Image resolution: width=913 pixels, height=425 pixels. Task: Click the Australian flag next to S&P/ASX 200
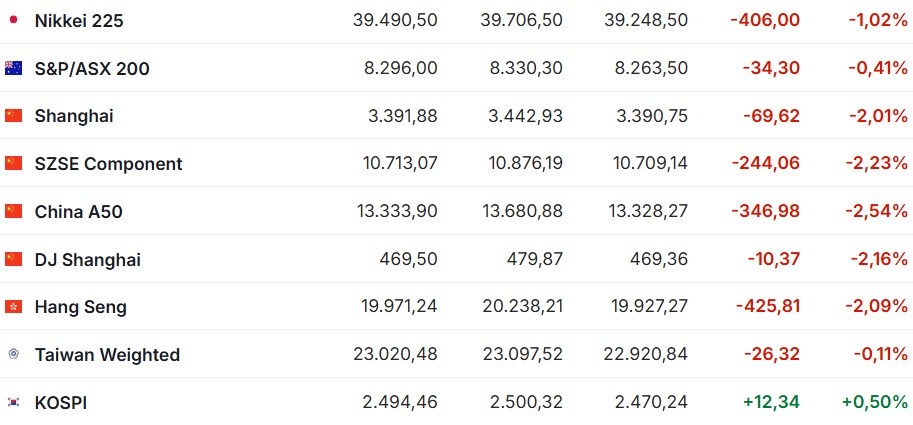coord(13,68)
